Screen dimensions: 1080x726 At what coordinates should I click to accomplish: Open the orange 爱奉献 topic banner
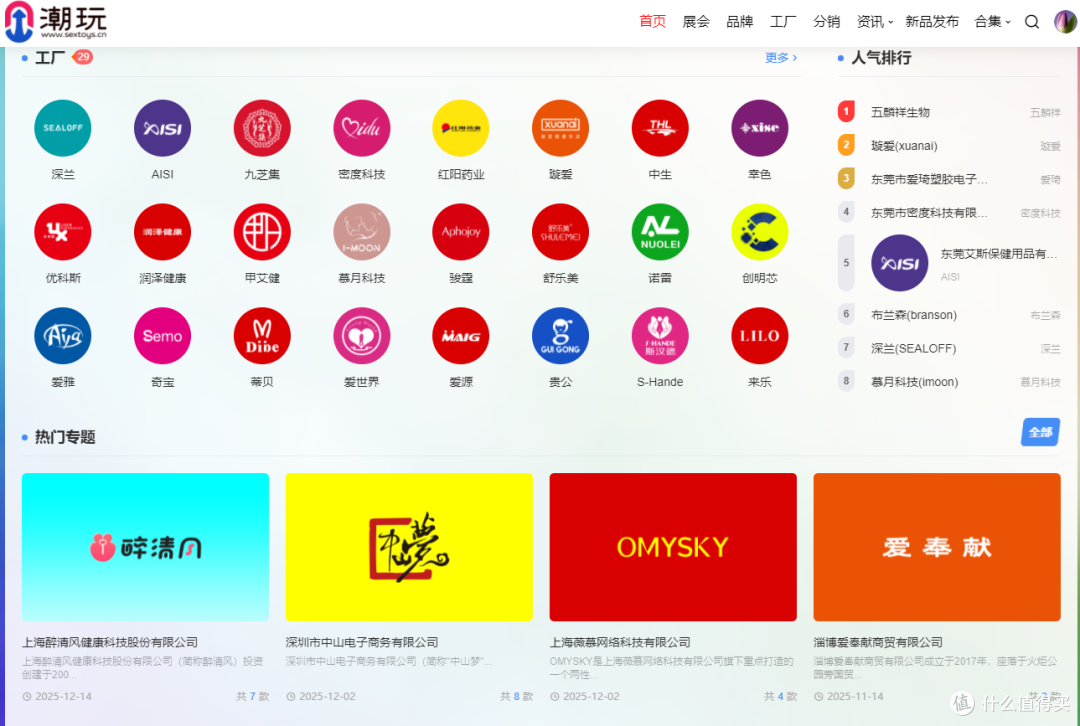[937, 547]
